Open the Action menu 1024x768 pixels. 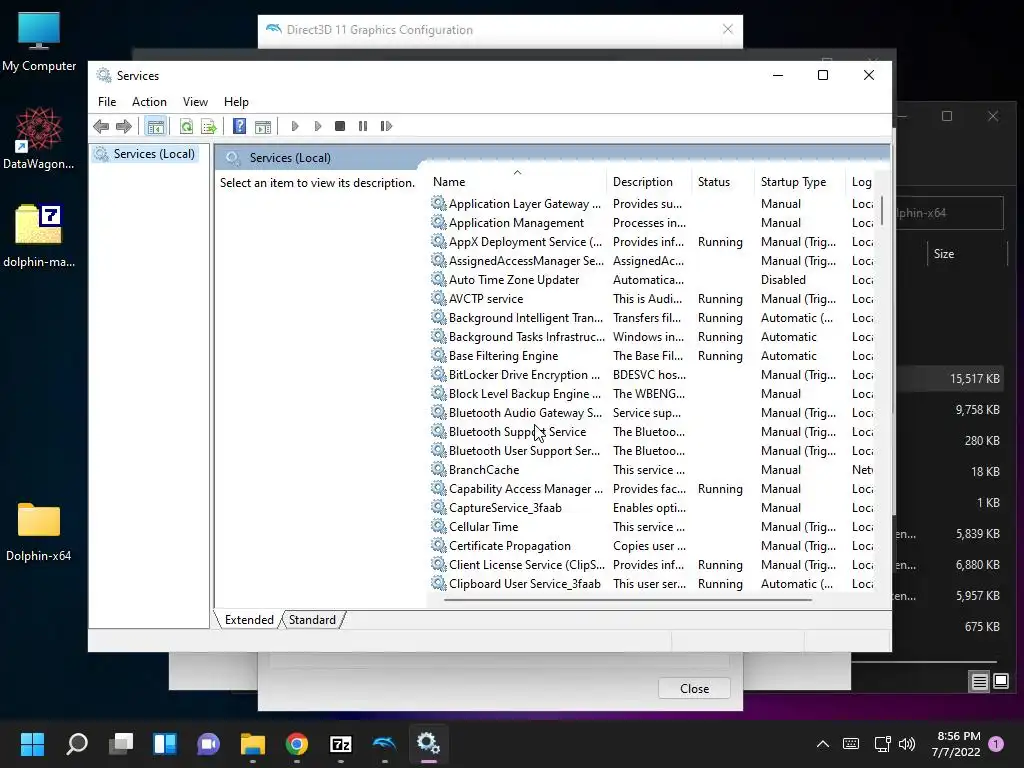pyautogui.click(x=149, y=102)
